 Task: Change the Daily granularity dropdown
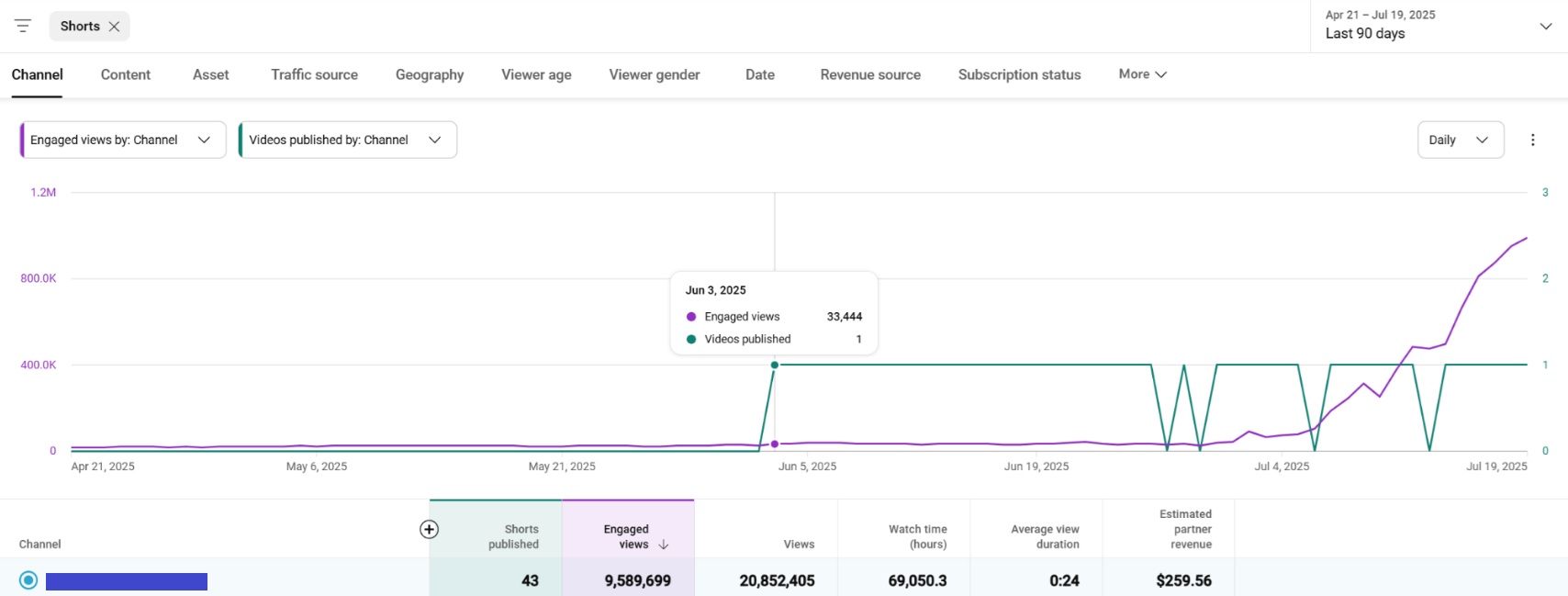[x=1460, y=140]
